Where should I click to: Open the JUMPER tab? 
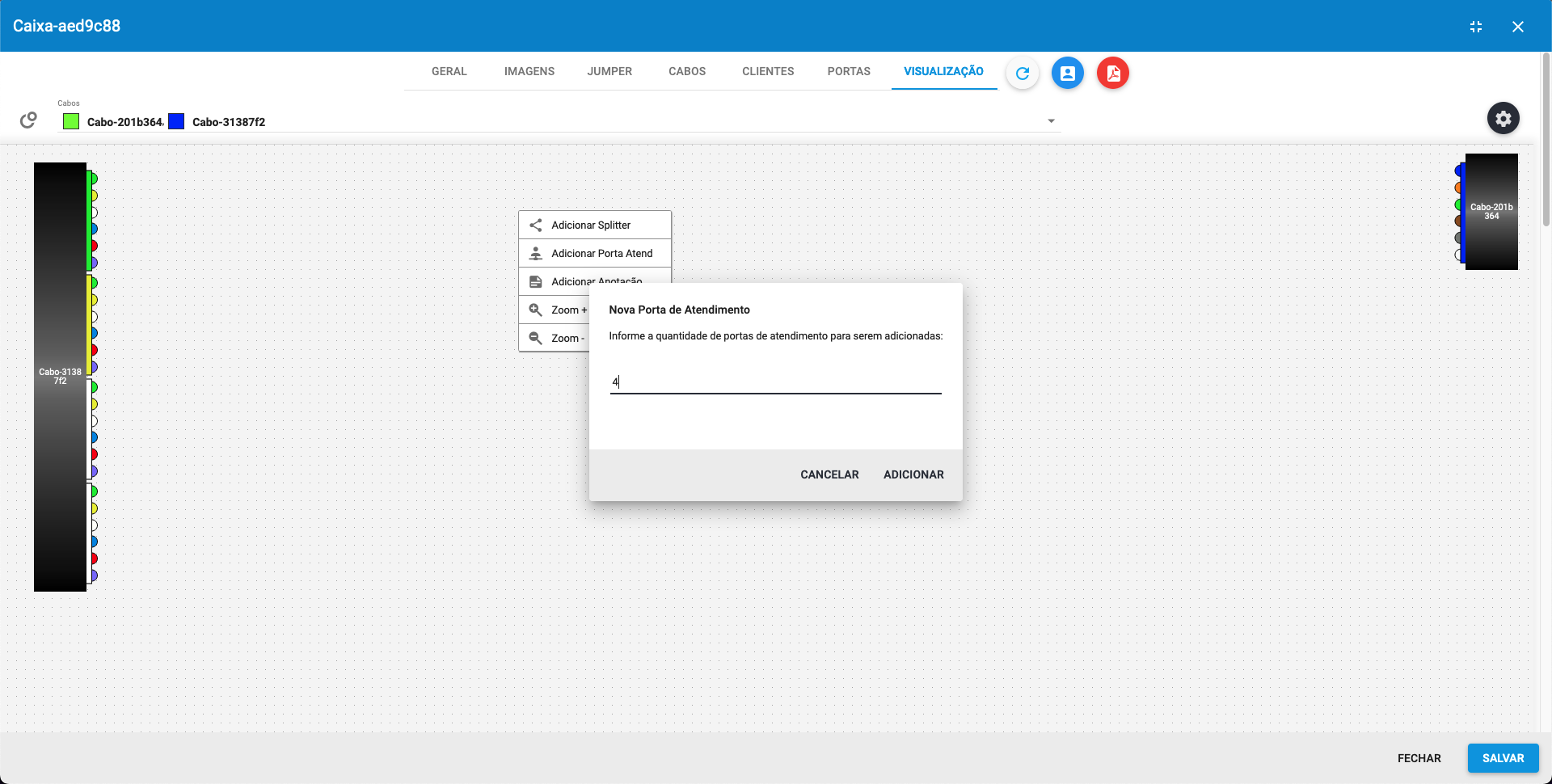pos(609,71)
